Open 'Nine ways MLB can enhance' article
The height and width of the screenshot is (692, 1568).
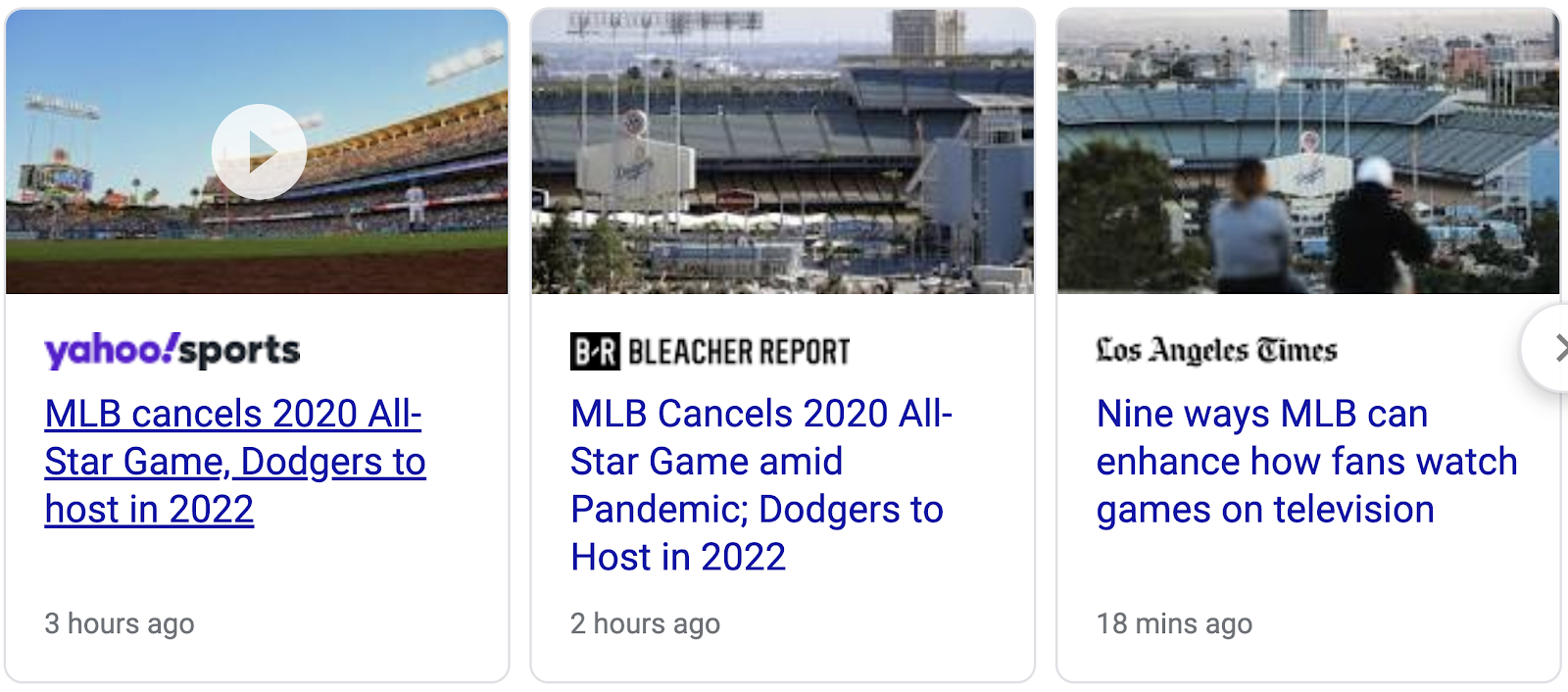1261,415
